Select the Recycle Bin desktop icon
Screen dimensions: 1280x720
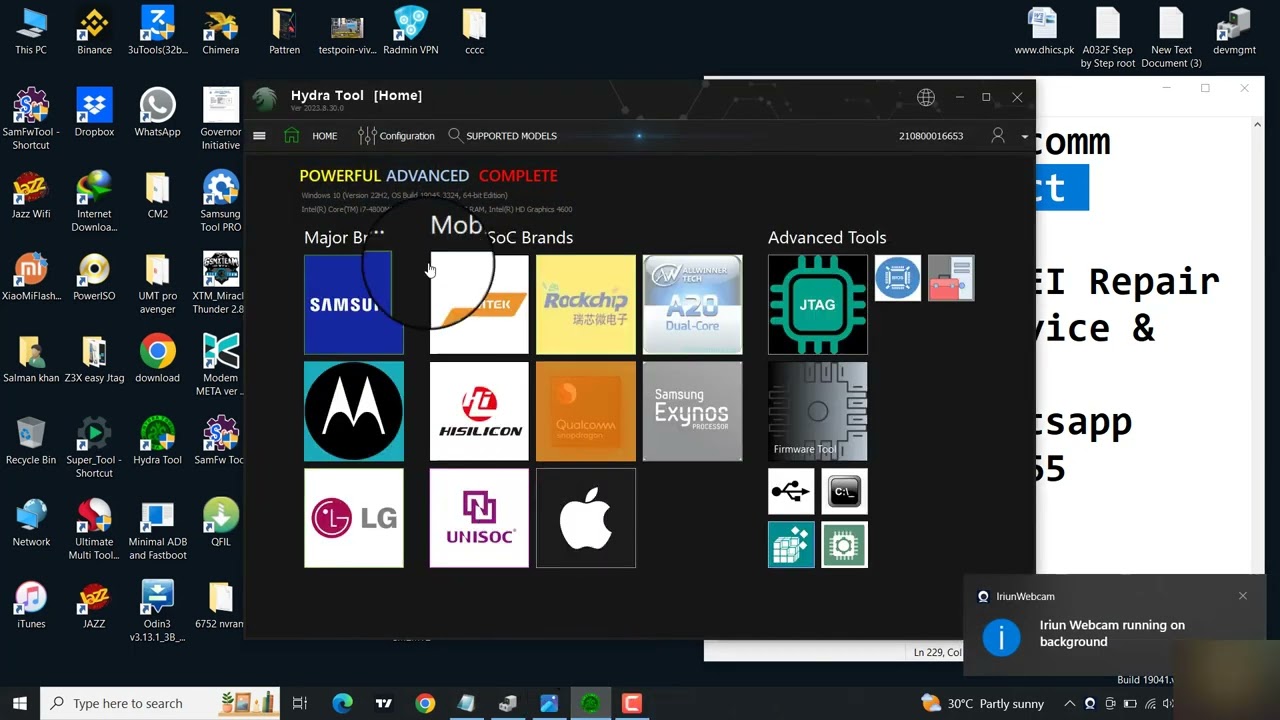pos(31,441)
